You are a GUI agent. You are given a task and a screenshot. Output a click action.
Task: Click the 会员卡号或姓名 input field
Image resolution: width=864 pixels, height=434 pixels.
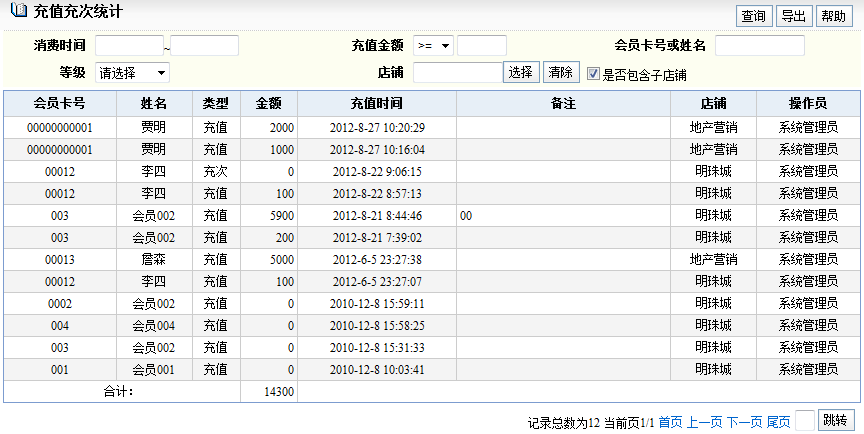tap(759, 45)
